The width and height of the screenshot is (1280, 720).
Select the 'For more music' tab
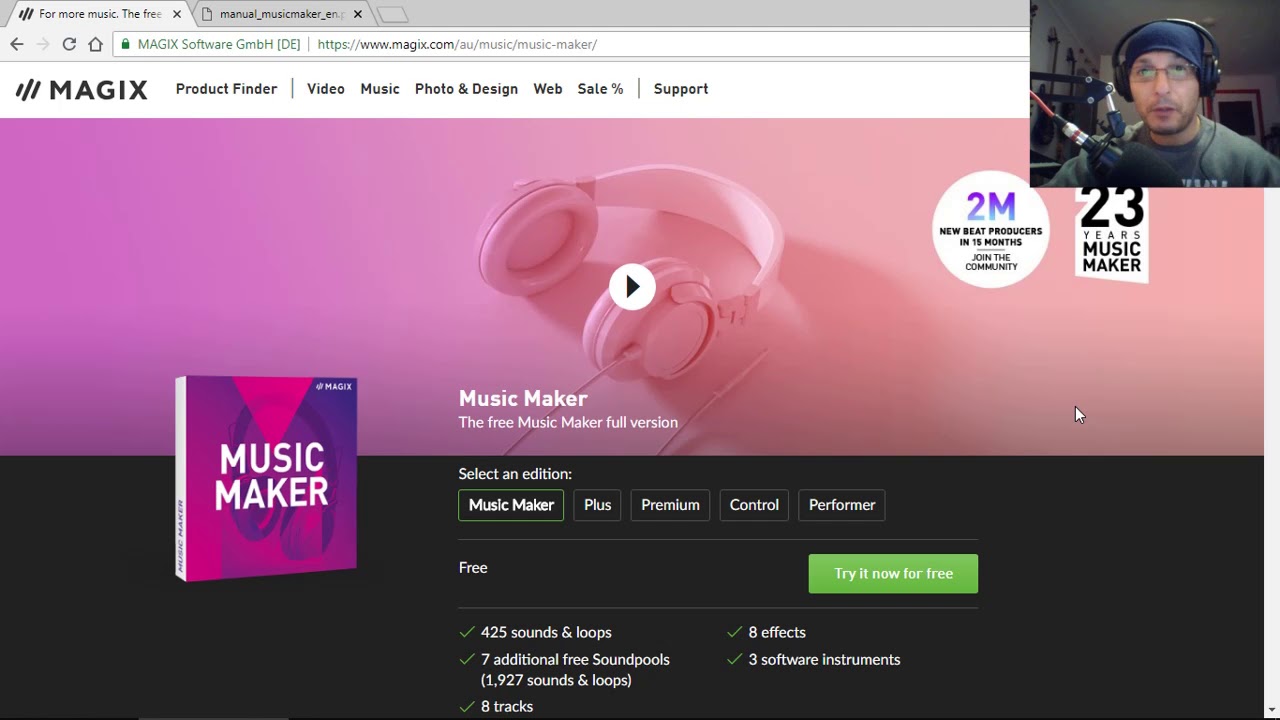(98, 14)
